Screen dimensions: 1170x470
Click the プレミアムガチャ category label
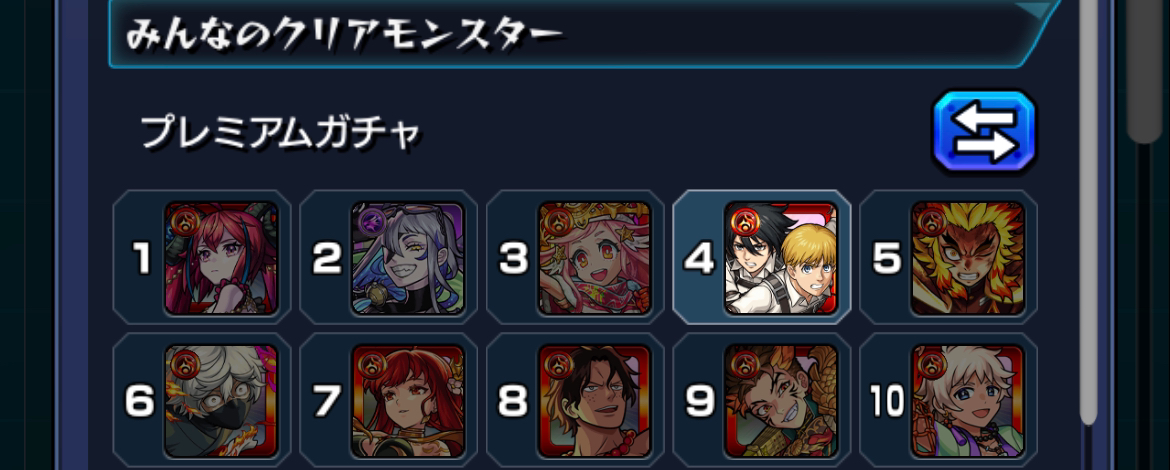click(x=281, y=134)
